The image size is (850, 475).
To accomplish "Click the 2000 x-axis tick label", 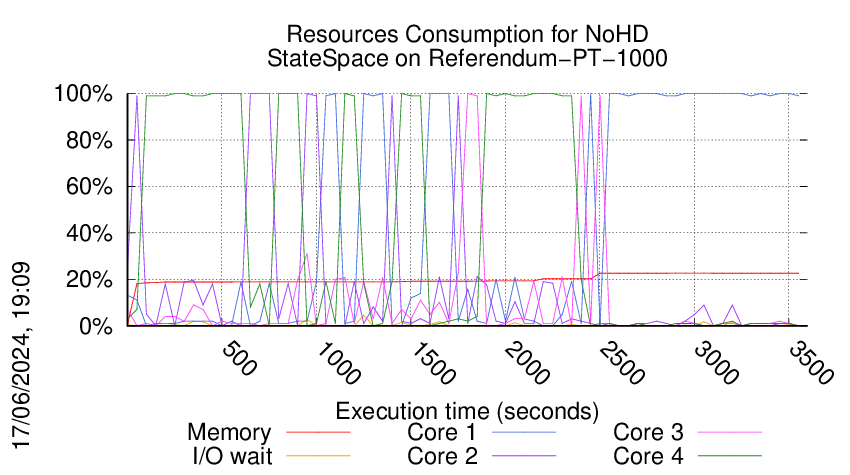I will coord(527,363).
